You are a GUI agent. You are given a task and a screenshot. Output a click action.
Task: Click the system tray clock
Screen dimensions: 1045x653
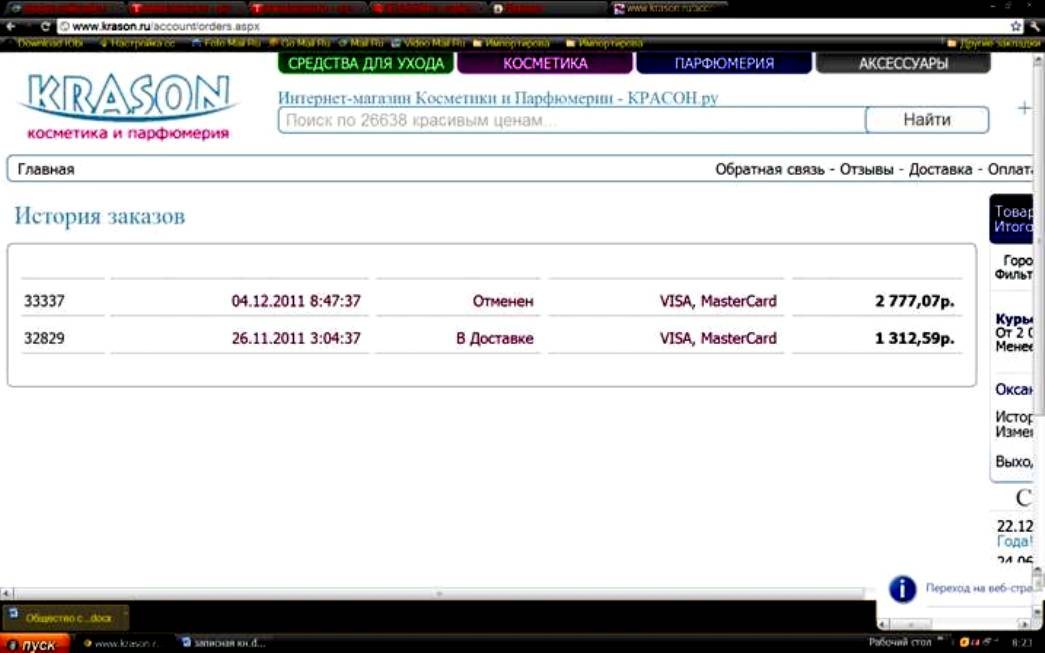click(1022, 643)
